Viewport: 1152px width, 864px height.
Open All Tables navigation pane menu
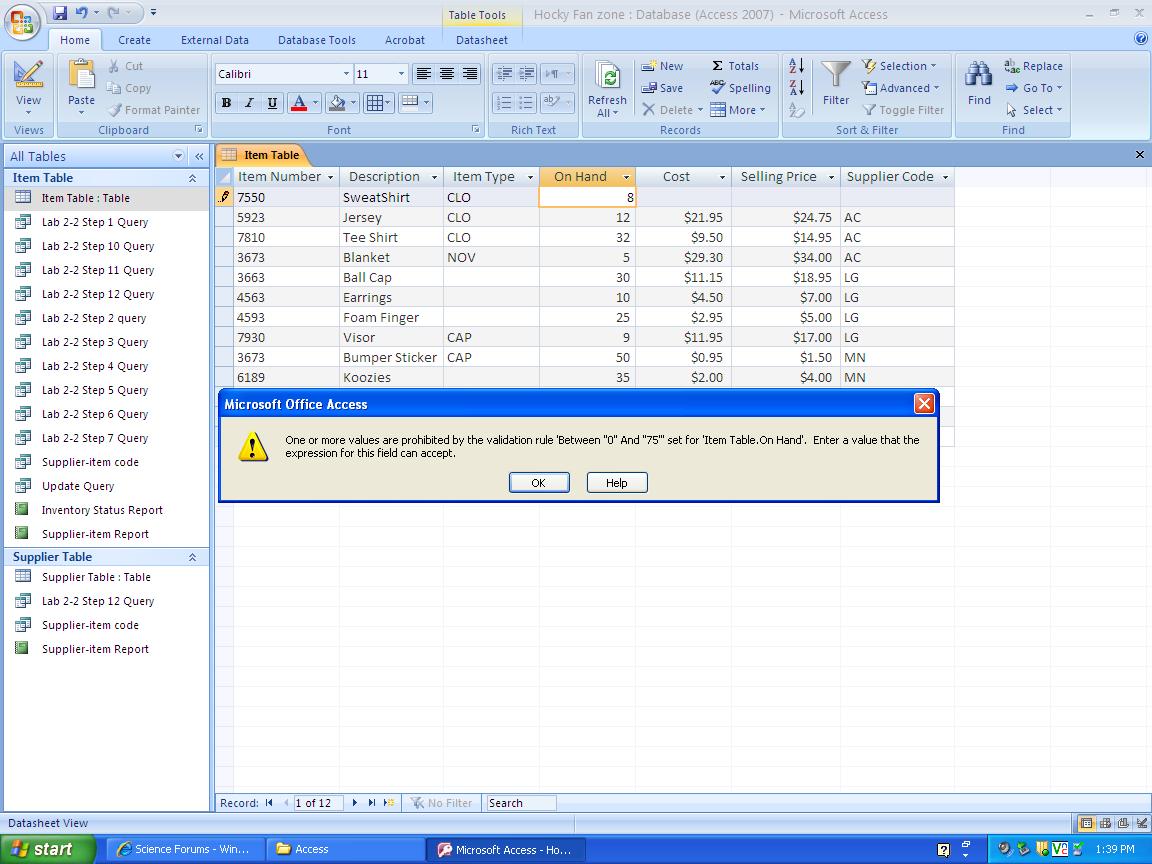[x=178, y=156]
